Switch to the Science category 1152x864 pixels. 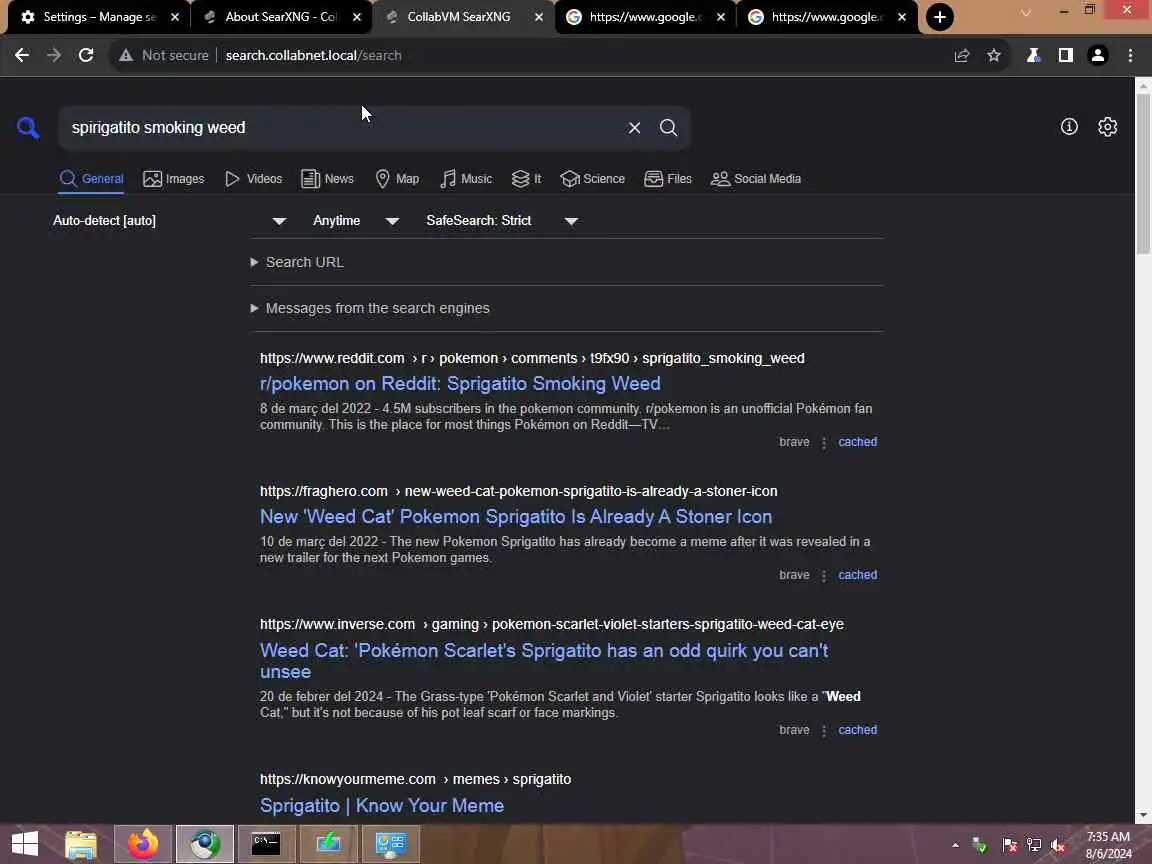(592, 179)
